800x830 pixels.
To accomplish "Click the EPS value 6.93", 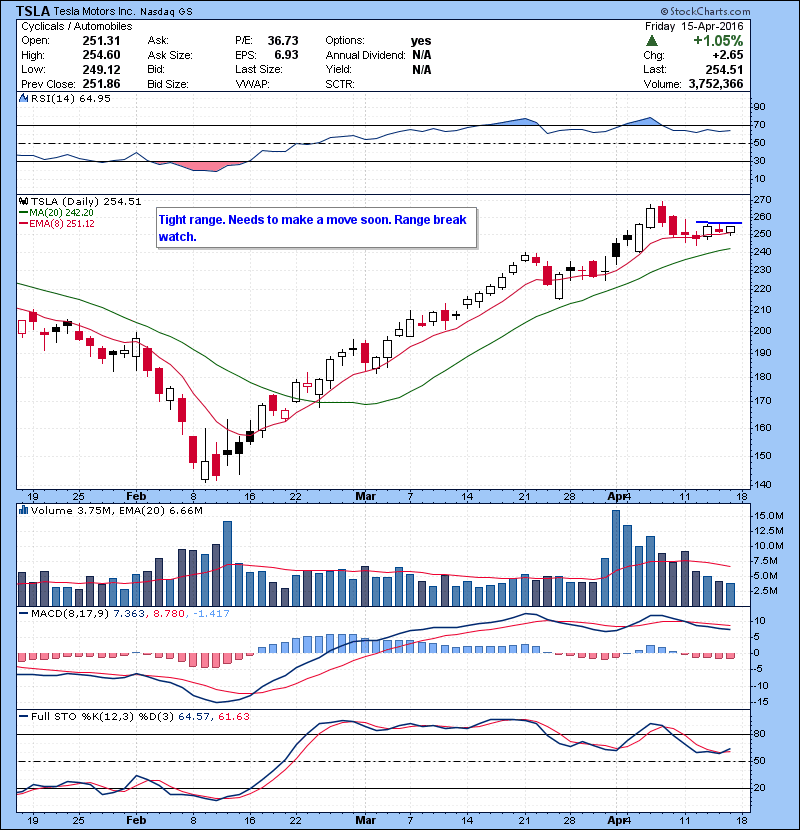I will click(286, 55).
